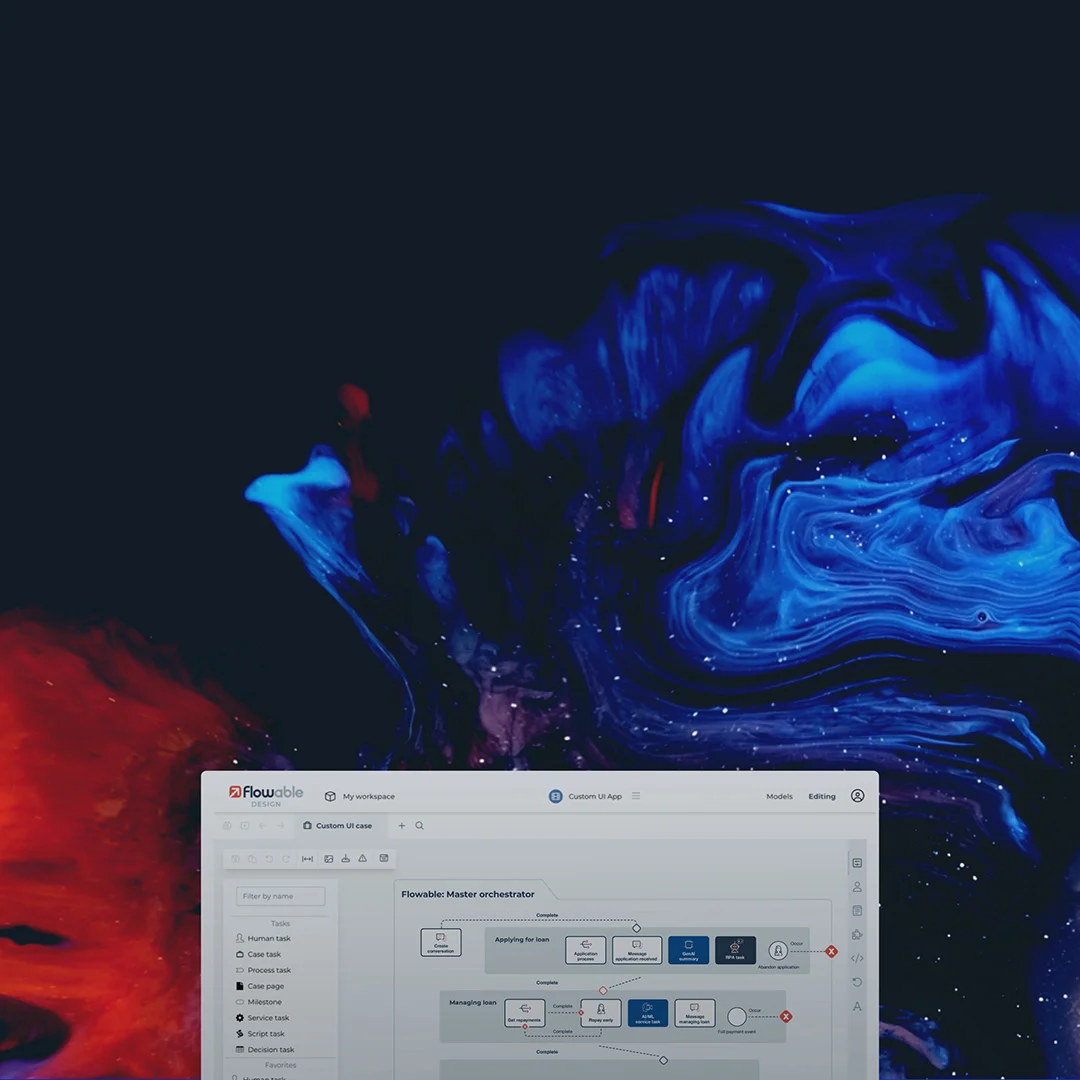1080x1080 pixels.
Task: Click the warning triangle validation icon
Action: coord(362,858)
